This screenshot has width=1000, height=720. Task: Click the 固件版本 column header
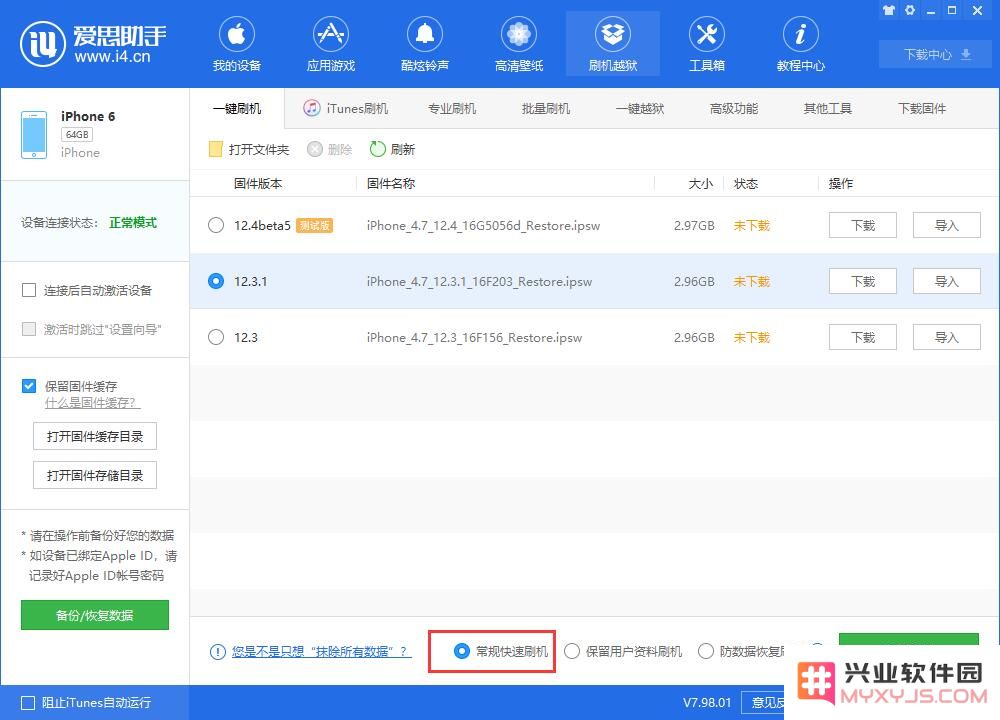pos(258,184)
